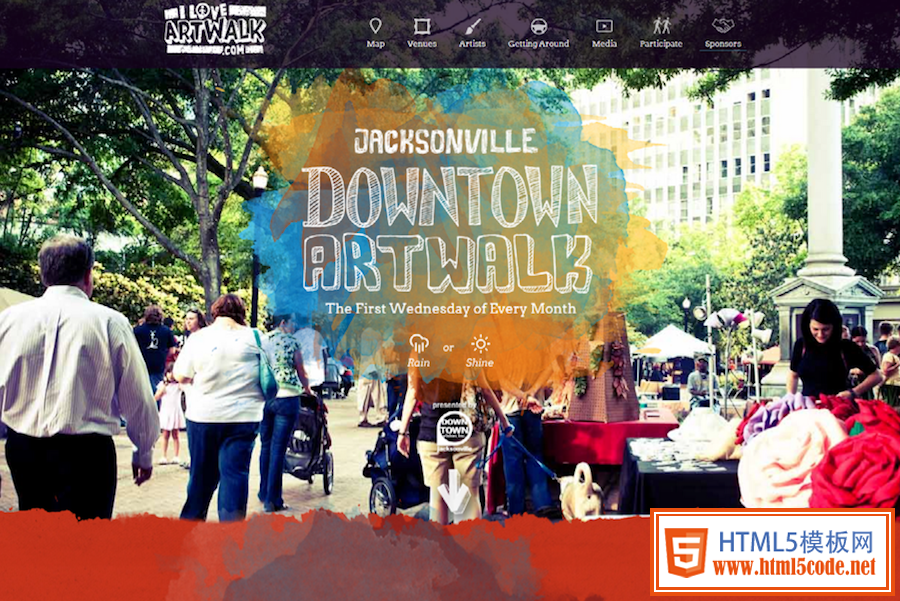
Task: Click the 'presented by' text
Action: 453,406
